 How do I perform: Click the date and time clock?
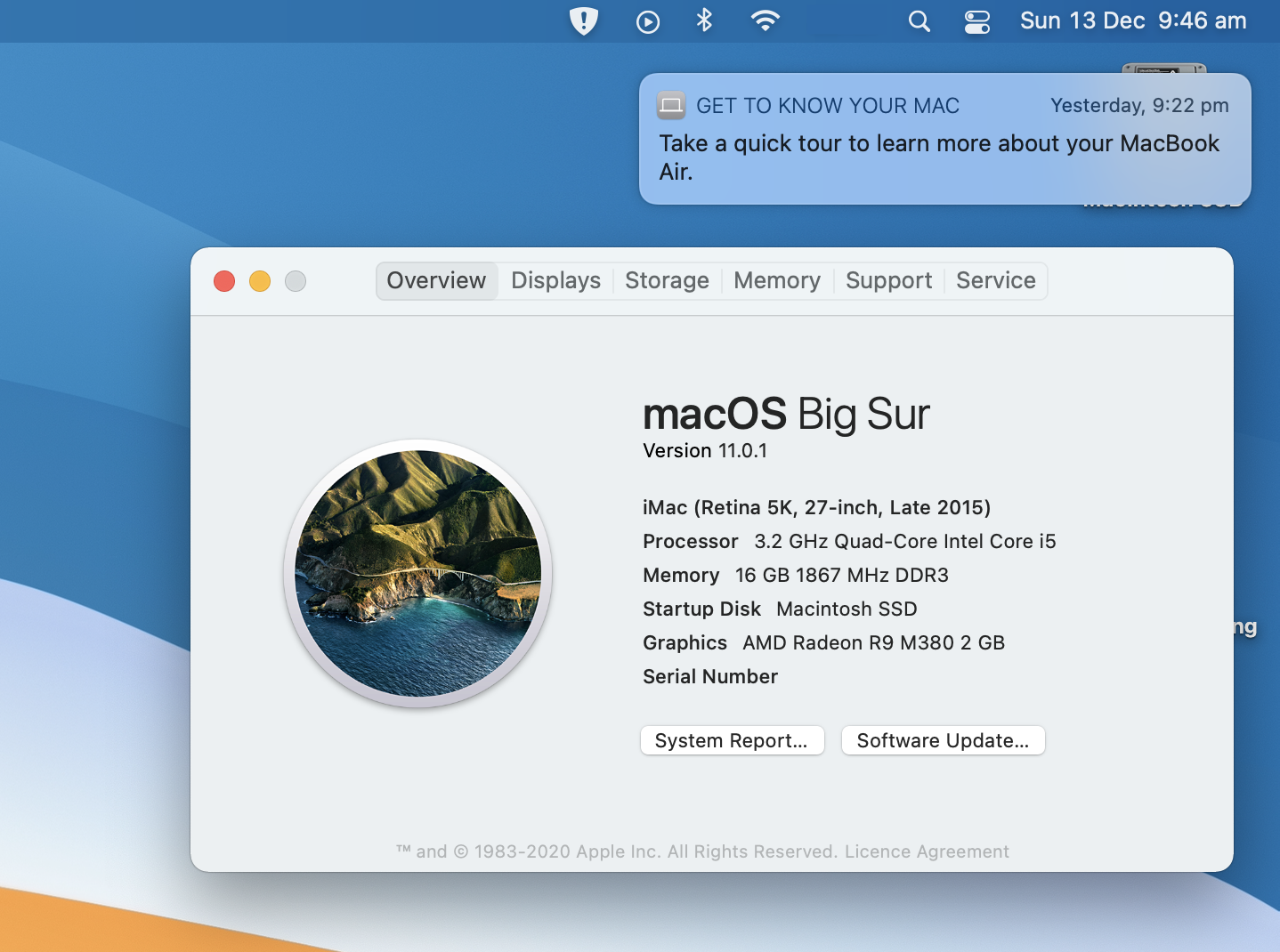pyautogui.click(x=1133, y=20)
